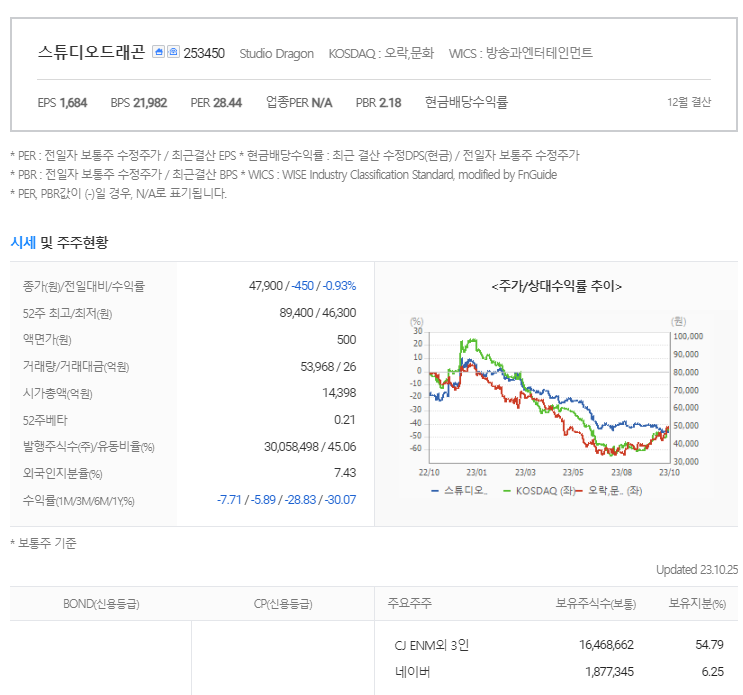Click the 89,400 / 46,300 value
Screen dimensions: 743x695
pos(317,313)
